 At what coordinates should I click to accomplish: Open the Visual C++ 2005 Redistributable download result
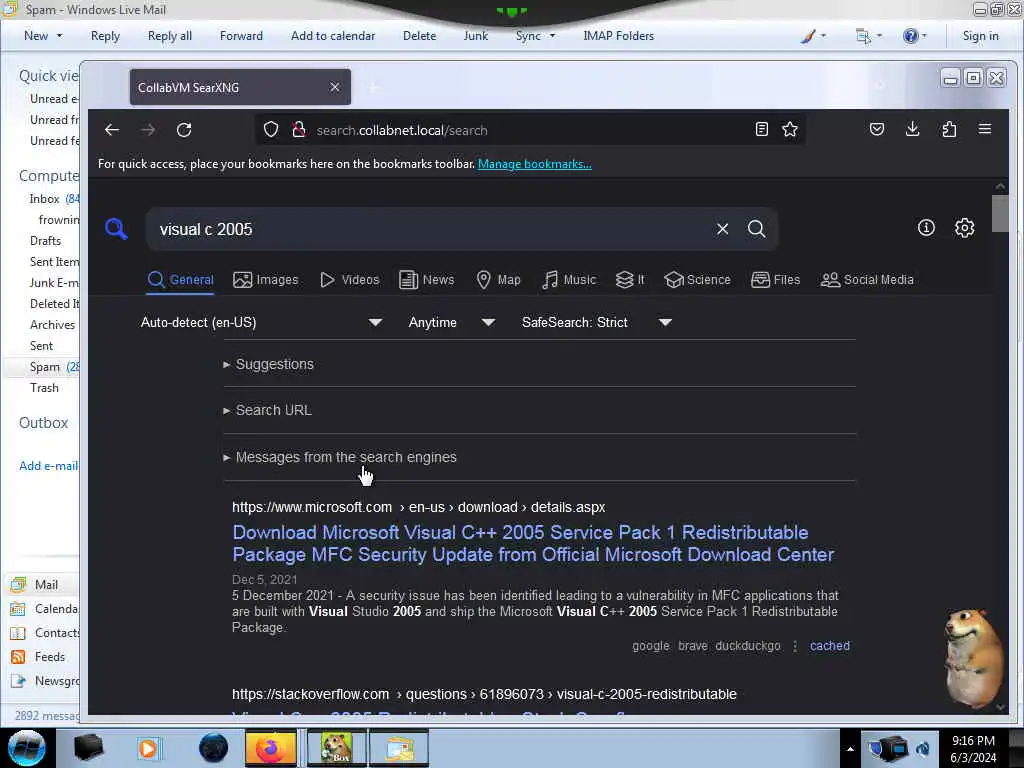click(x=533, y=543)
